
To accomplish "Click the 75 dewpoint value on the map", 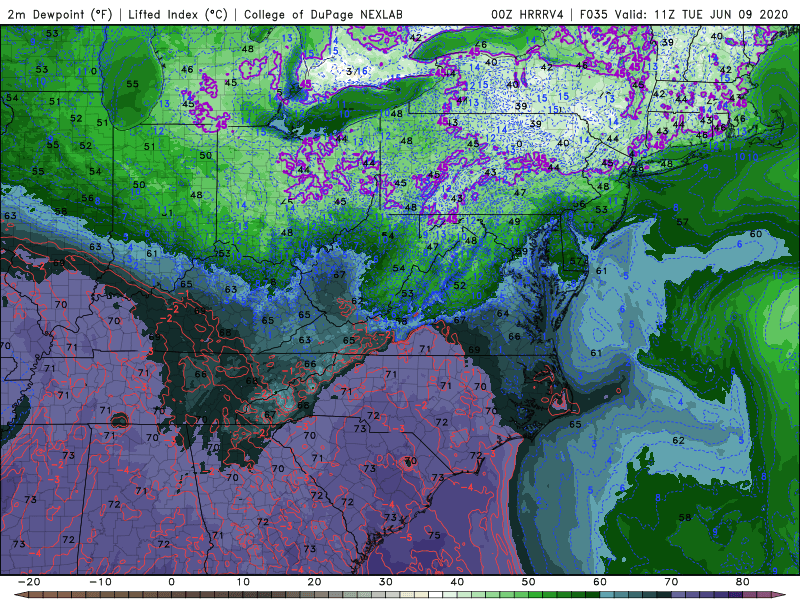I will point(434,535).
